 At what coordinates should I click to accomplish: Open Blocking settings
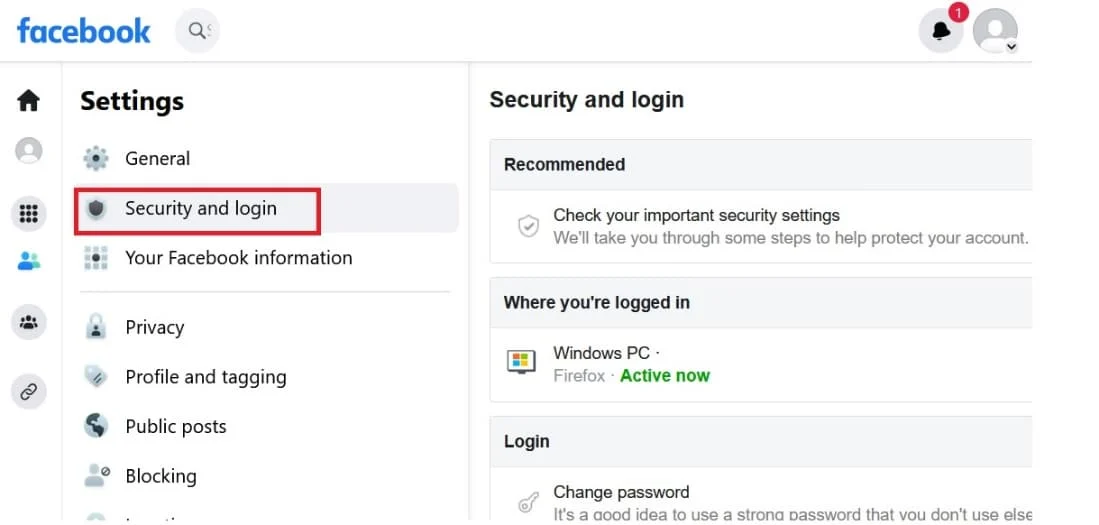[x=266, y=476]
